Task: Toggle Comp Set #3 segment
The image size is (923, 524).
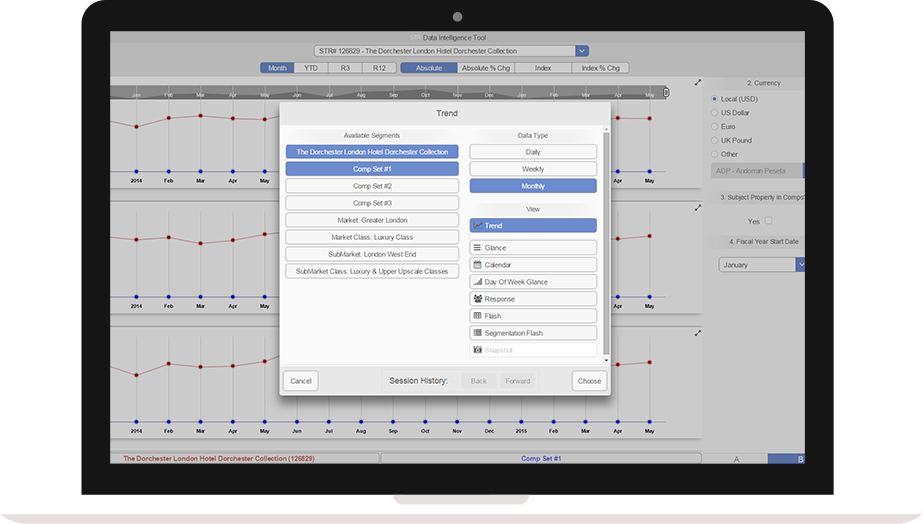Action: [372, 203]
